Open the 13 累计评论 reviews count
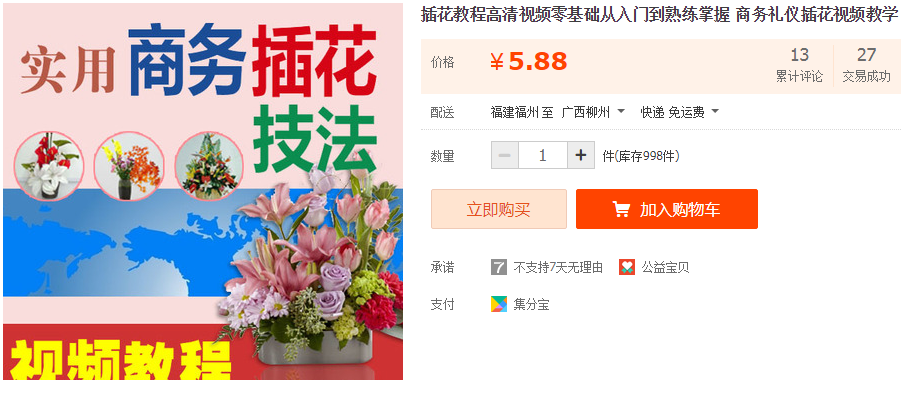Viewport: 907px width, 403px height. [799, 65]
